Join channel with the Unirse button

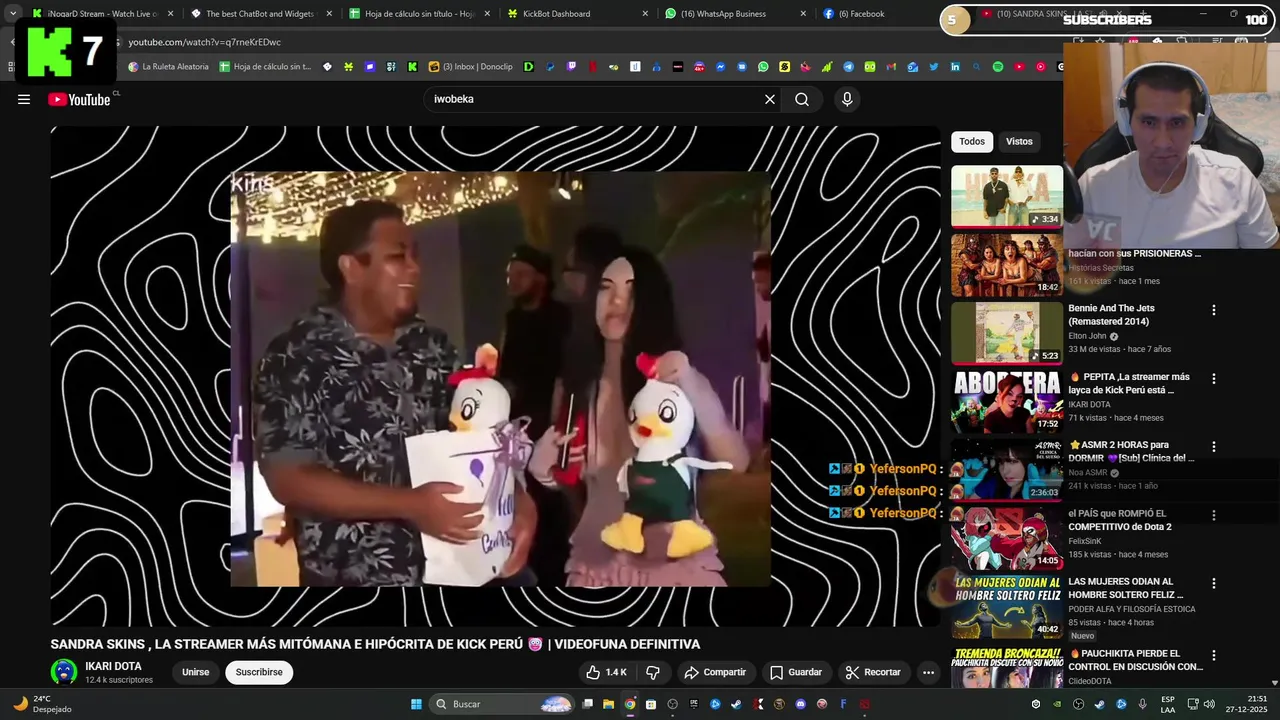click(196, 672)
